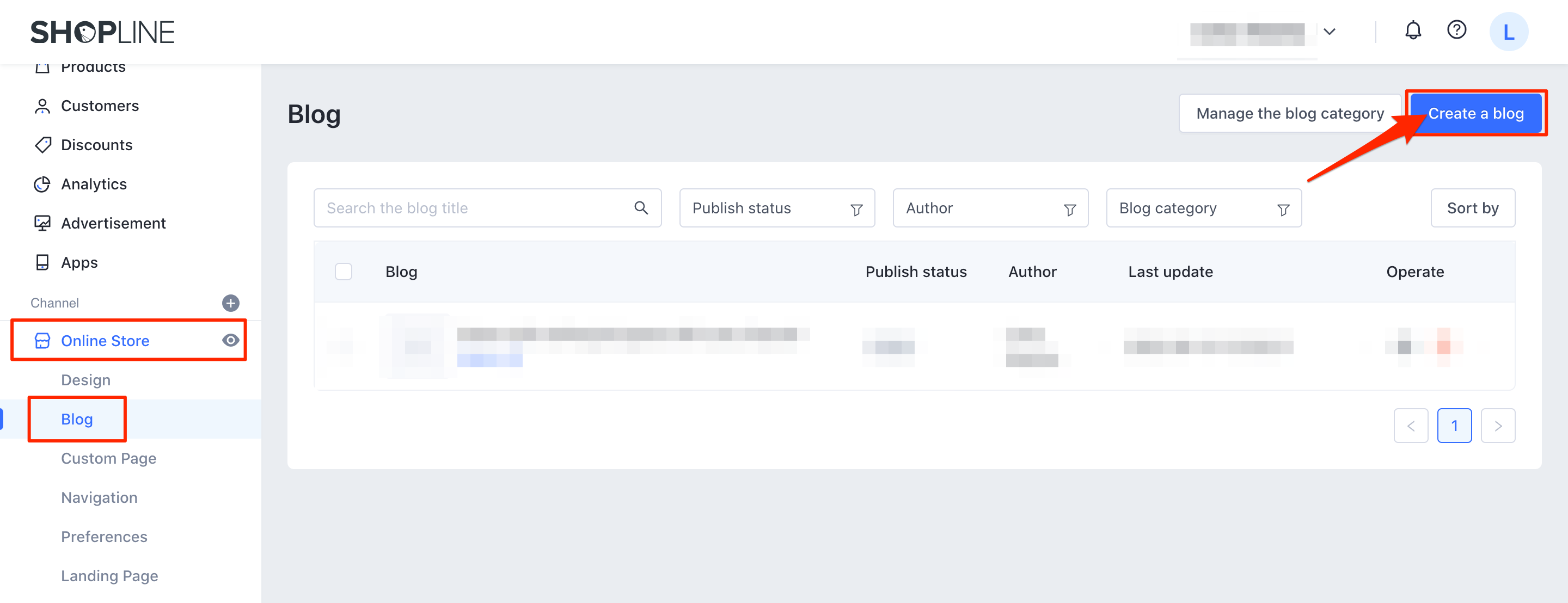Click Manage the blog category button
The width and height of the screenshot is (1568, 603).
pos(1289,113)
